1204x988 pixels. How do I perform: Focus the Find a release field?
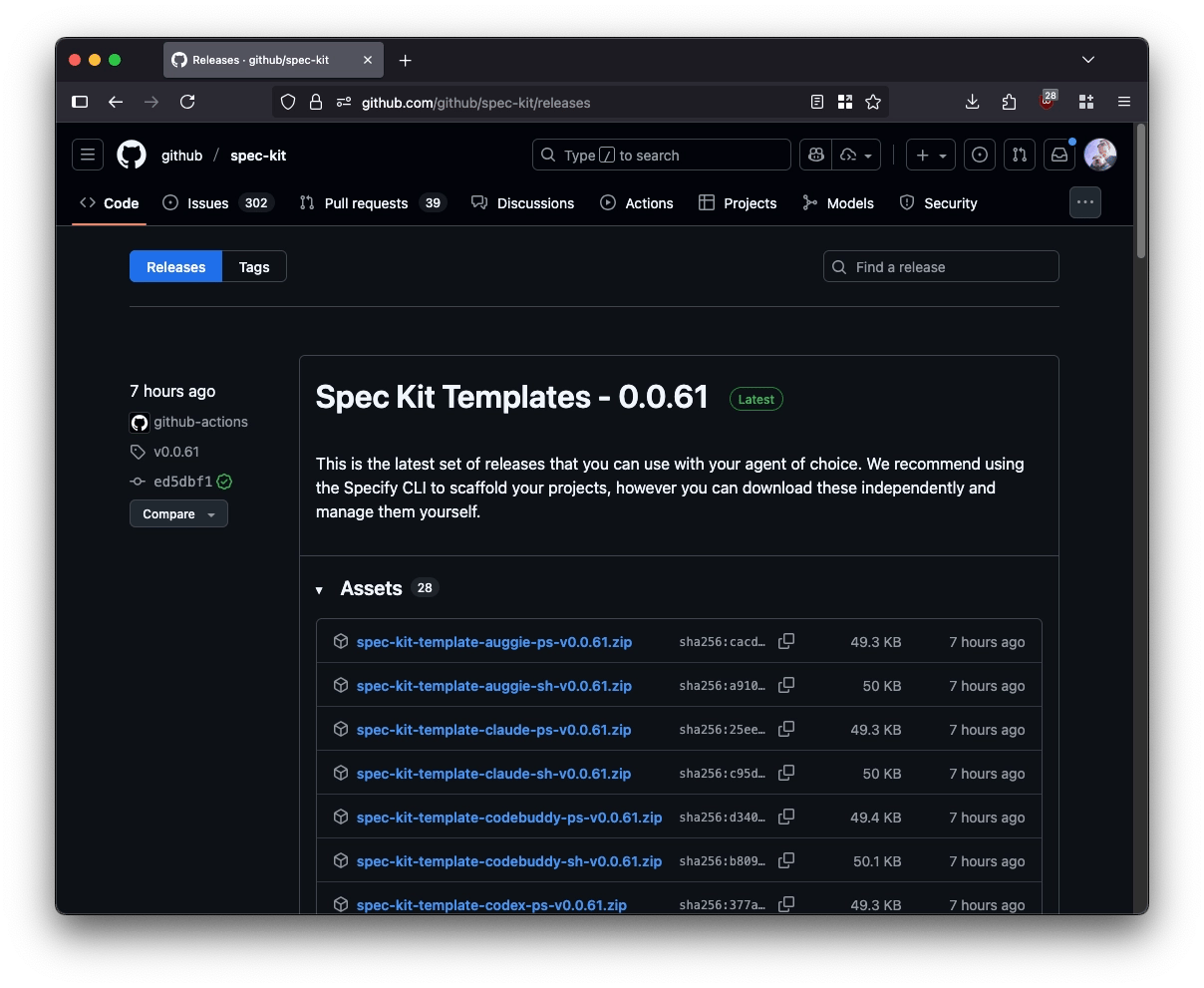(x=941, y=267)
